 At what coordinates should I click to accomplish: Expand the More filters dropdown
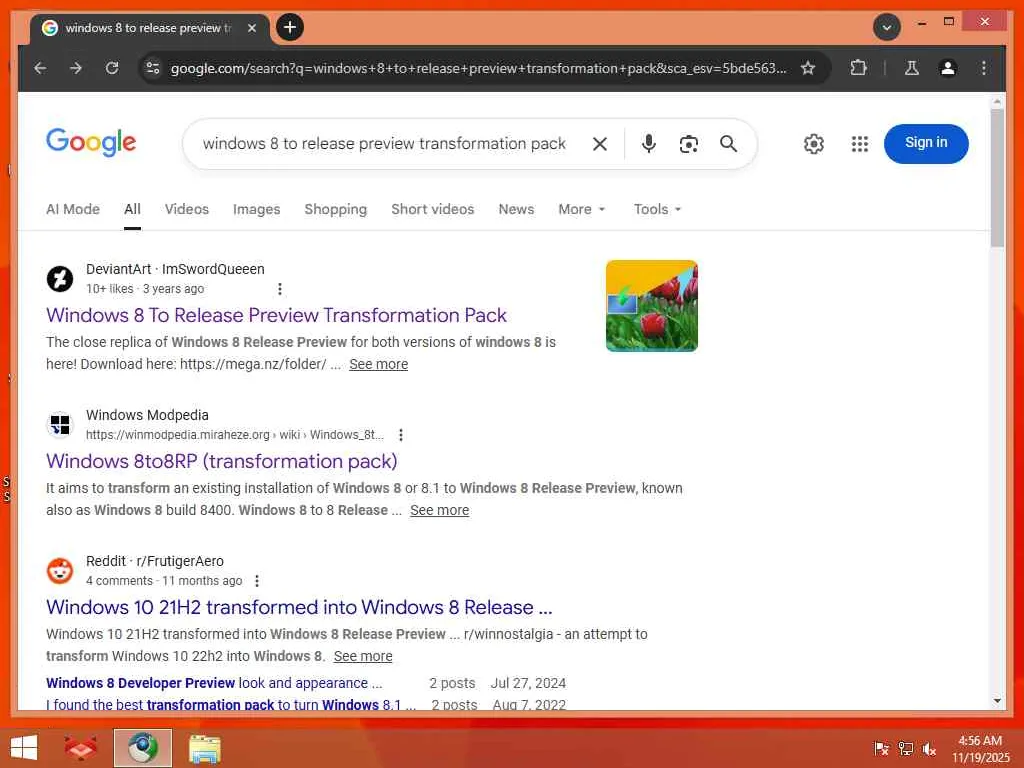(582, 209)
